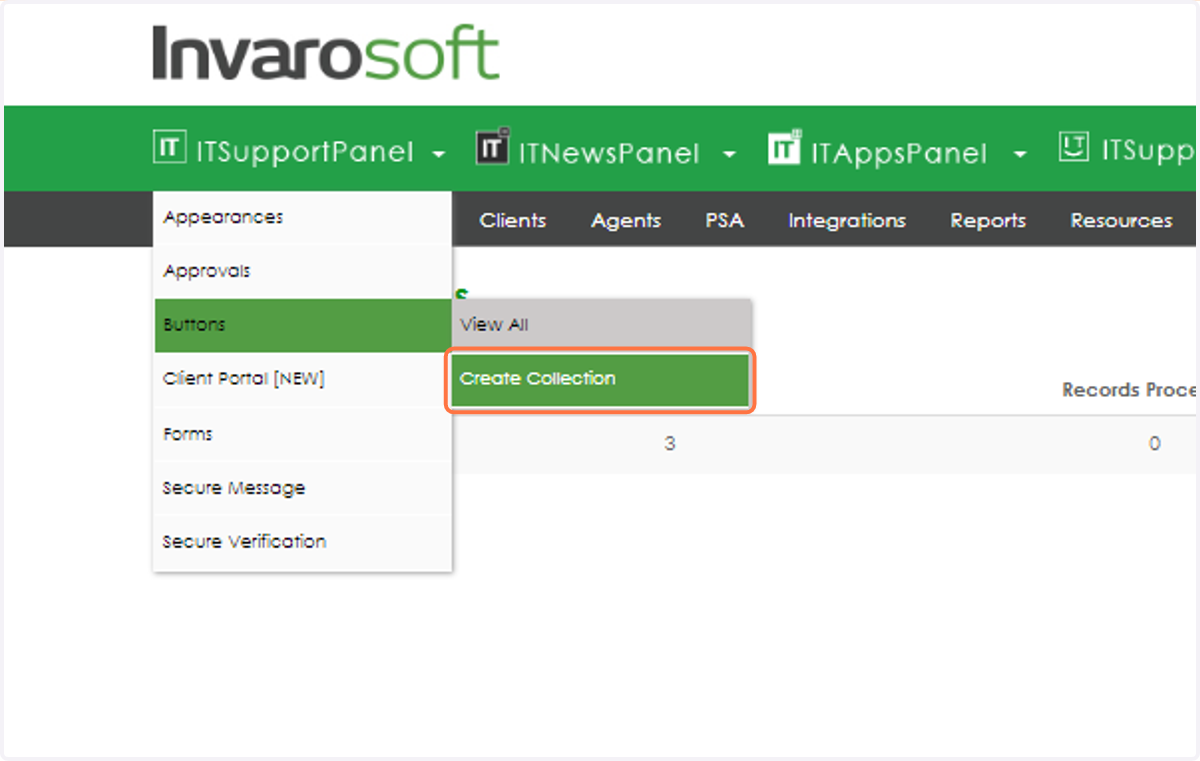Viewport: 1200px width, 761px height.
Task: Open Client Portal [NEW] menu entry
Action: click(x=303, y=379)
